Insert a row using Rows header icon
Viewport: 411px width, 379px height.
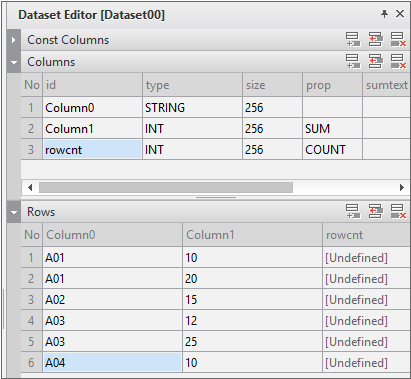(375, 211)
